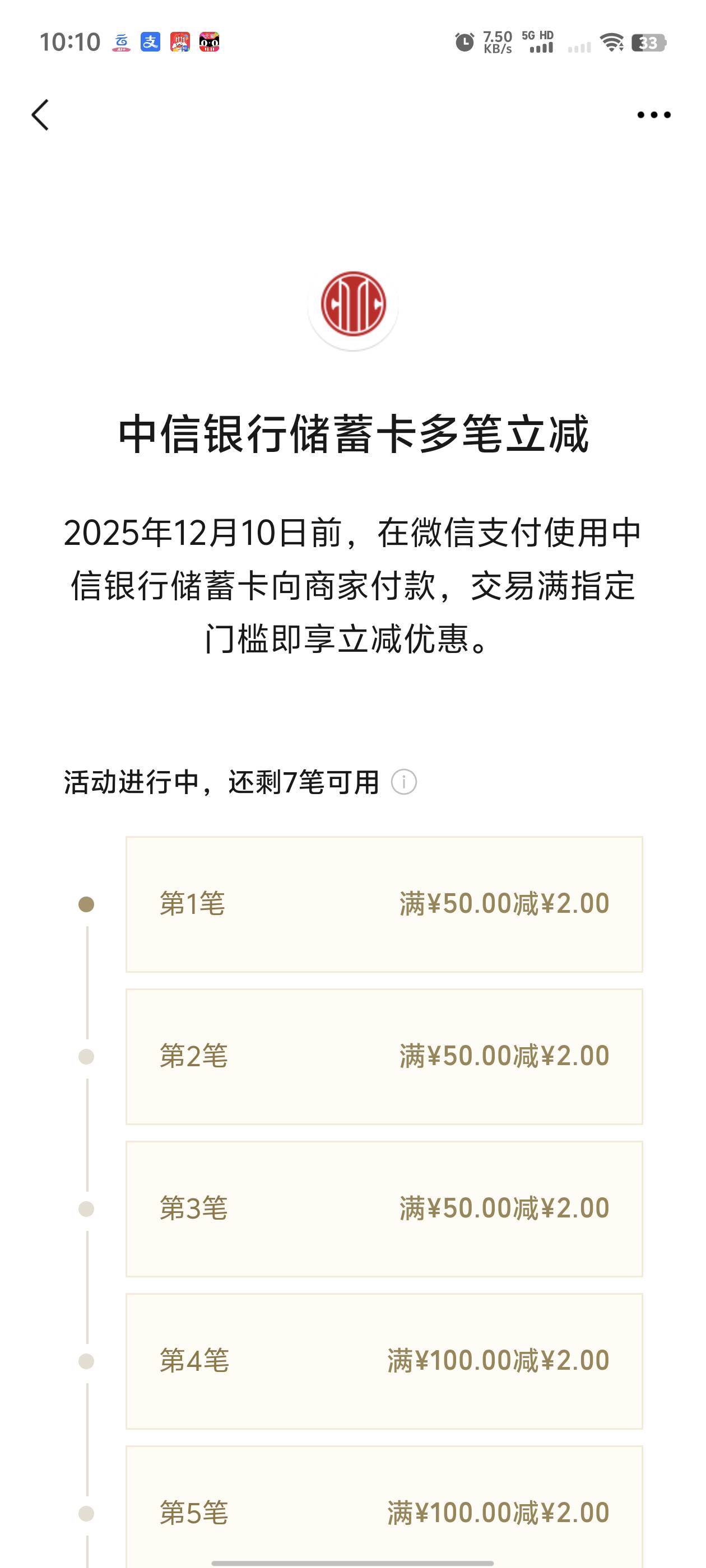Tap the battery level indicator

[x=649, y=43]
